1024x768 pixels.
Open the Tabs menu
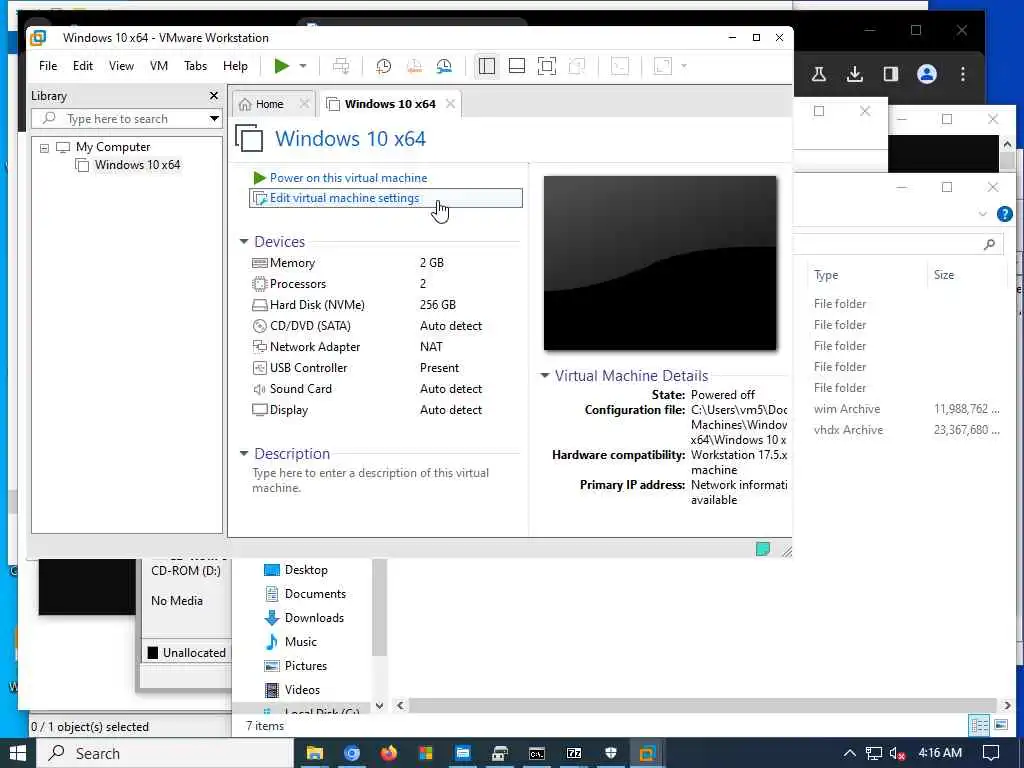[195, 66]
